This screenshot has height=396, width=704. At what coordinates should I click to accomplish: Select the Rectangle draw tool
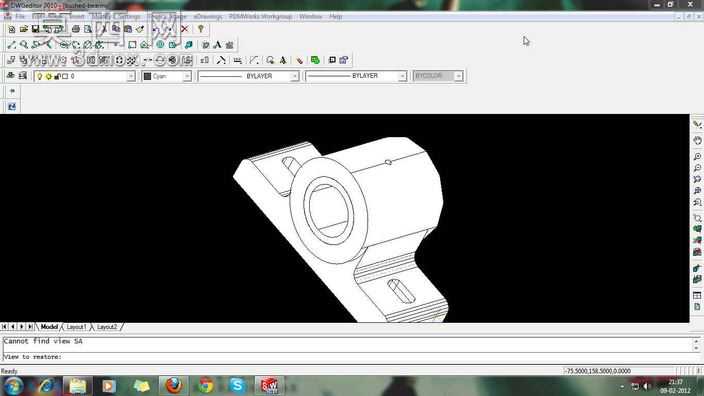[x=132, y=45]
